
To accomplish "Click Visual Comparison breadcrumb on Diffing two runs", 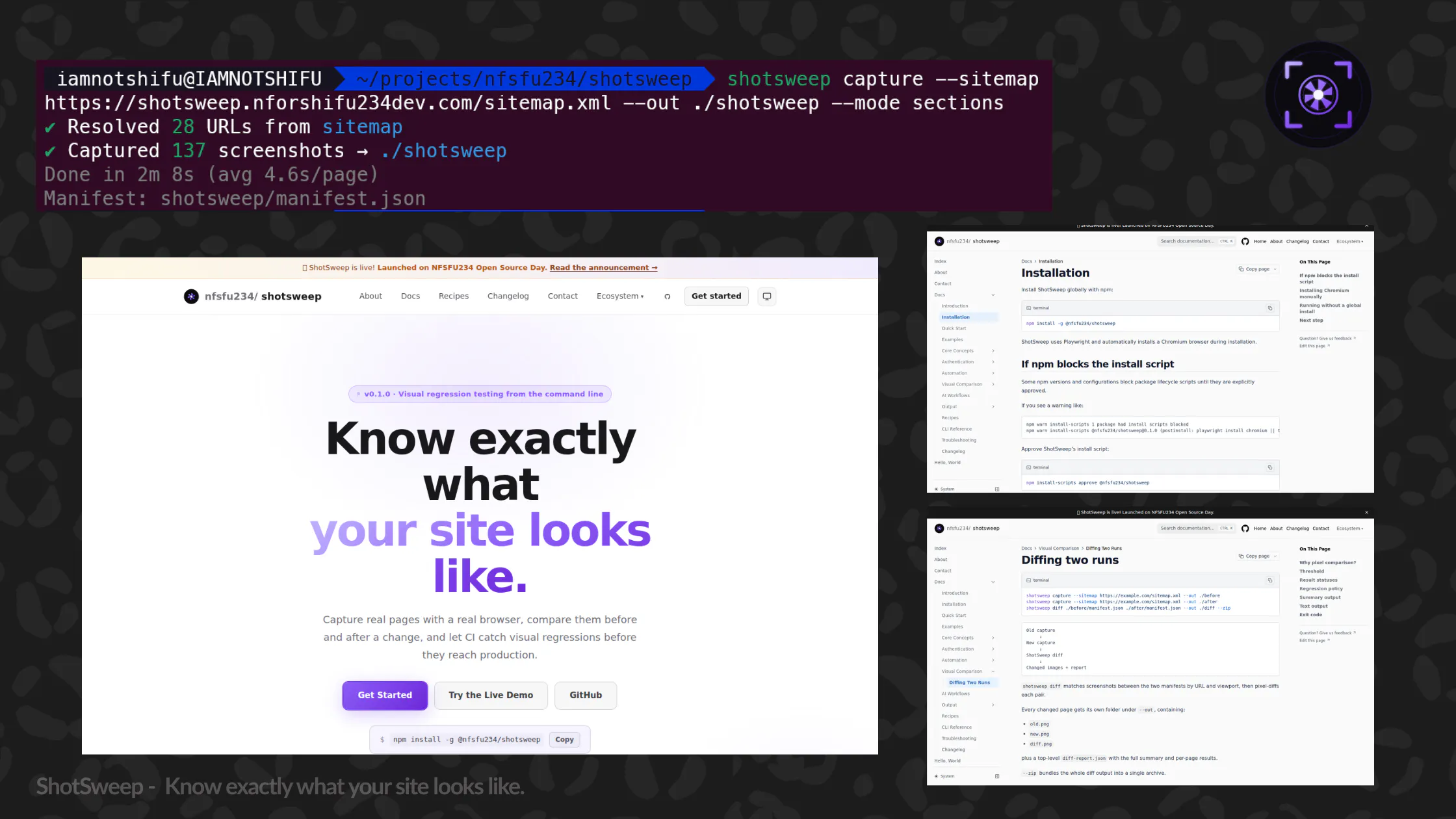I will click(x=1059, y=549).
